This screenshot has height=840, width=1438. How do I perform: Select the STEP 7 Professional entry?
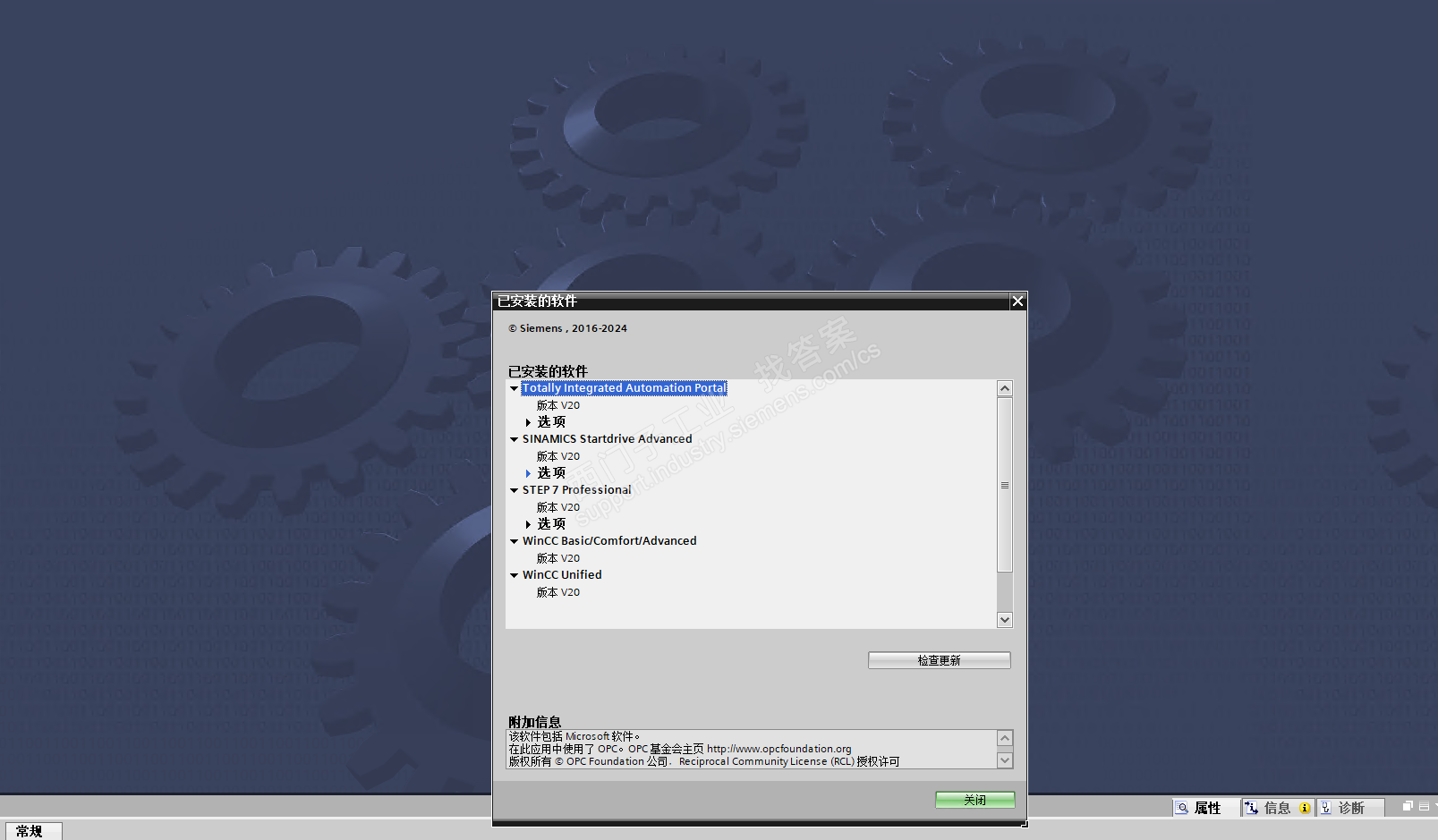point(576,490)
